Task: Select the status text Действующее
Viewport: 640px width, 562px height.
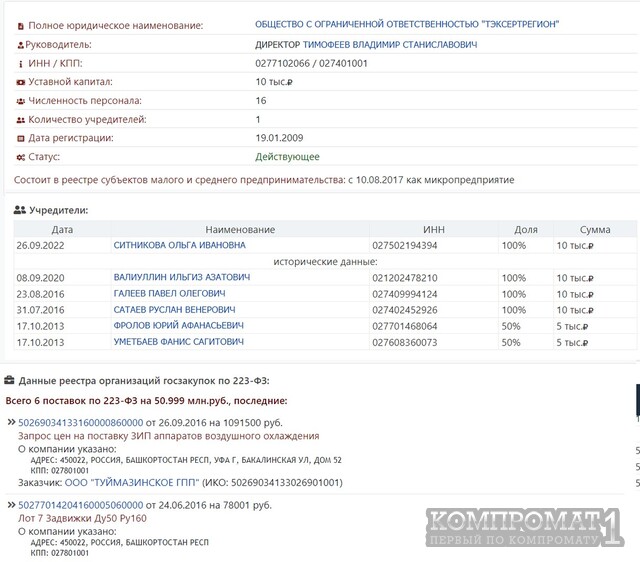Action: click(x=287, y=157)
